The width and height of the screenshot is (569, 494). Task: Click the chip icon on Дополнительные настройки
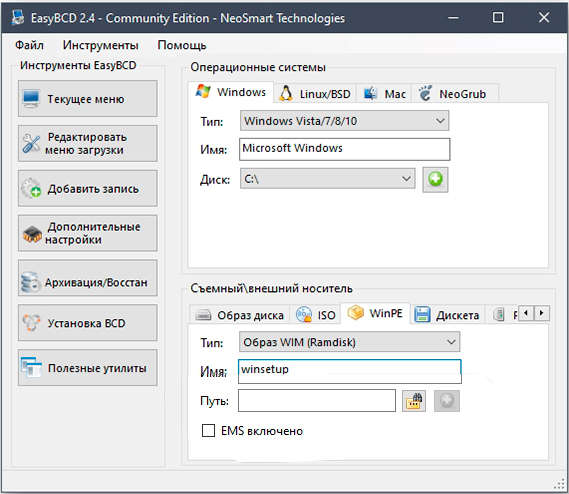coord(32,234)
